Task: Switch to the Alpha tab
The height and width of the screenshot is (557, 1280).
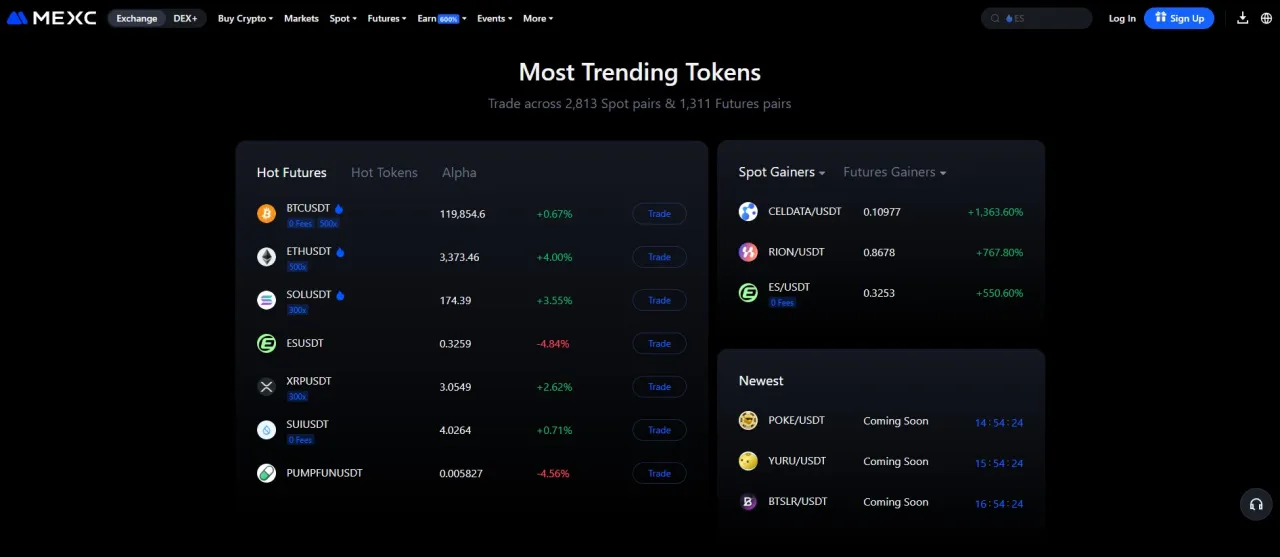Action: pyautogui.click(x=459, y=173)
